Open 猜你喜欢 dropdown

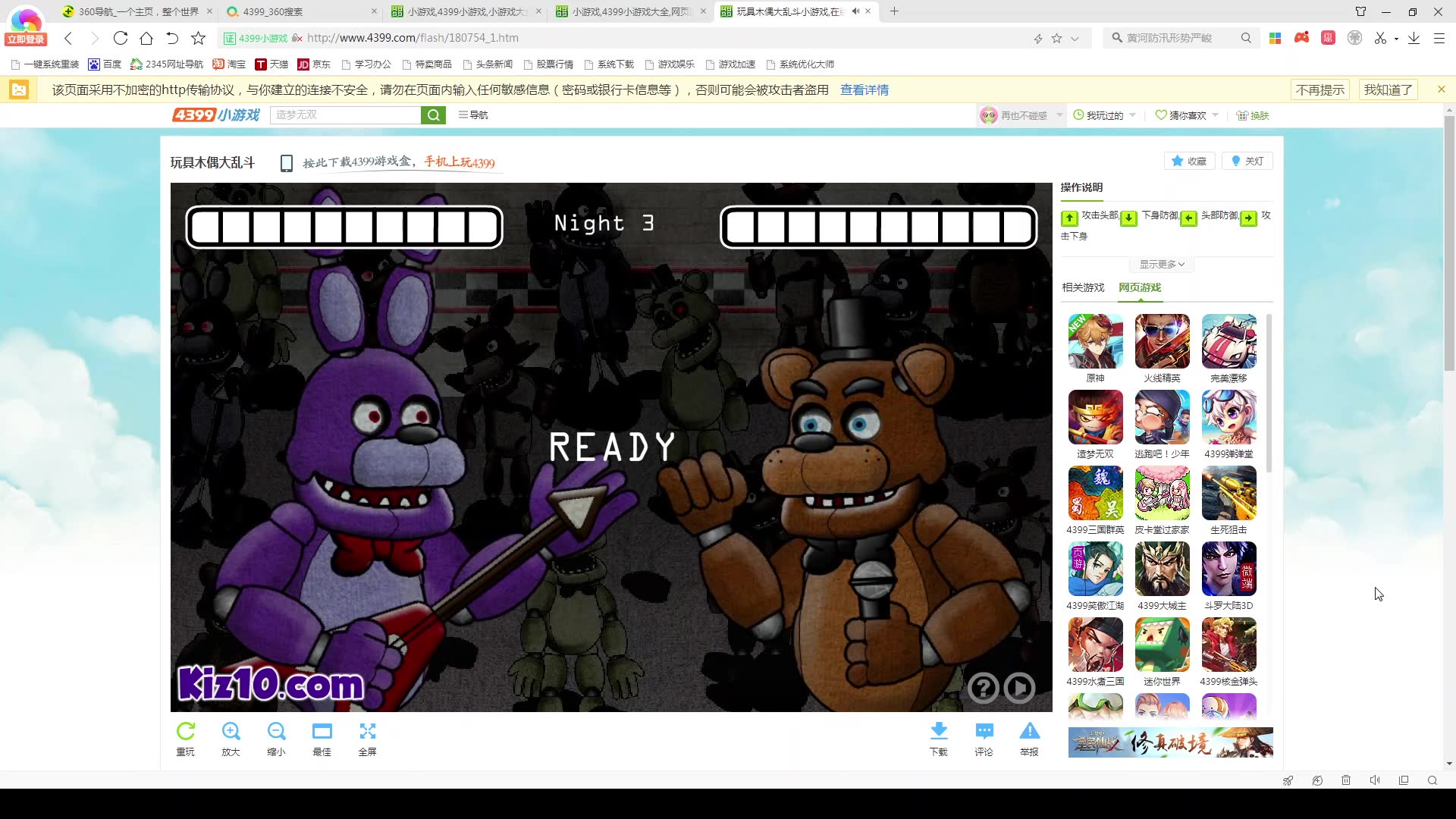point(1187,115)
